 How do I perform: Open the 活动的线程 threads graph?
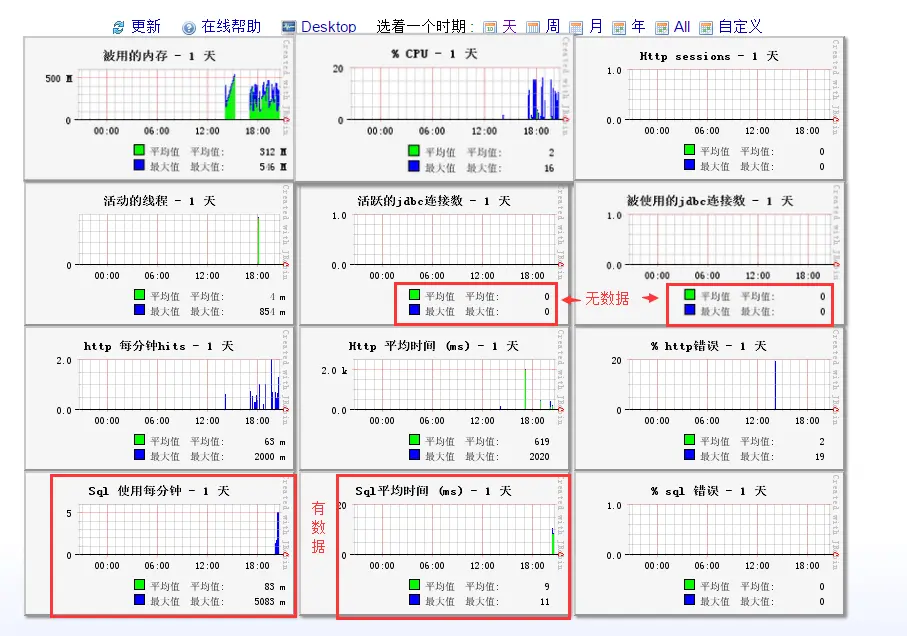point(157,254)
